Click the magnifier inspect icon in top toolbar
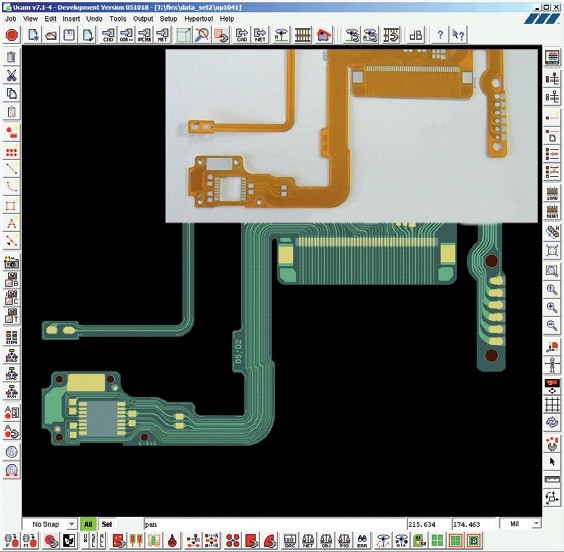This screenshot has width=564, height=552. pos(202,35)
